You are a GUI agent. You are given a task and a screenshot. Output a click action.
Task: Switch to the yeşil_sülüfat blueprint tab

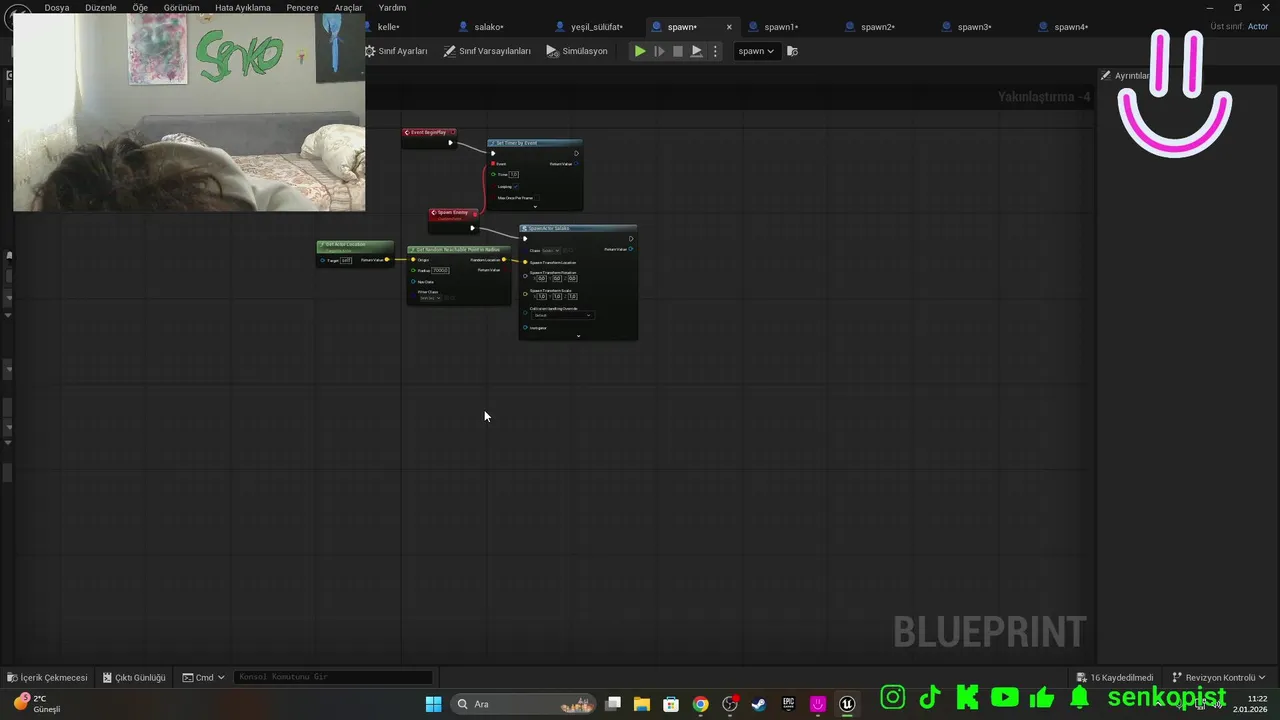(x=596, y=27)
